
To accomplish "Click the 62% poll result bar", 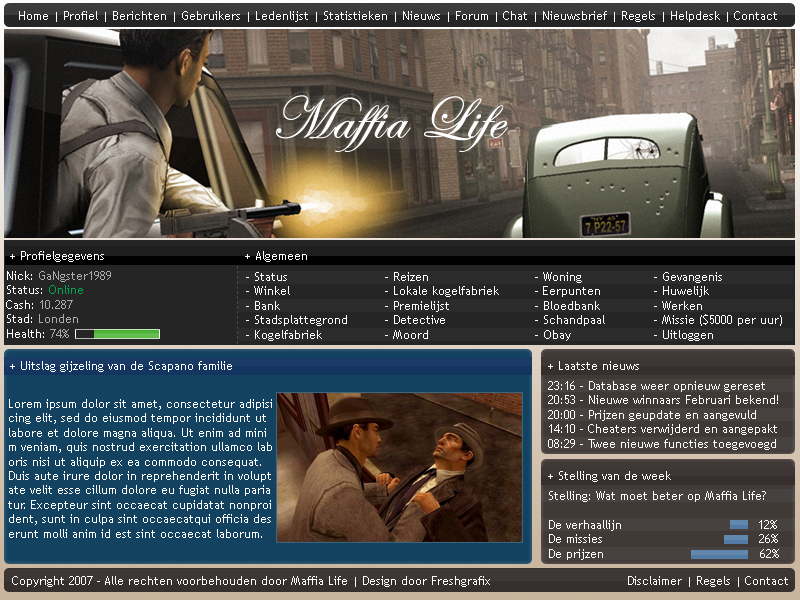I will click(x=719, y=554).
